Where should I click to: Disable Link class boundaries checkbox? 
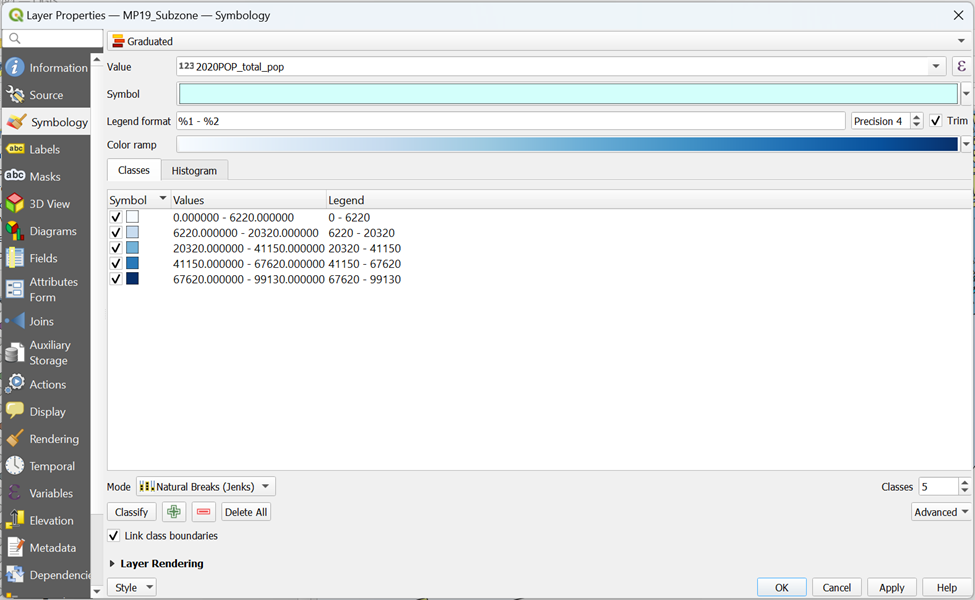pos(114,536)
